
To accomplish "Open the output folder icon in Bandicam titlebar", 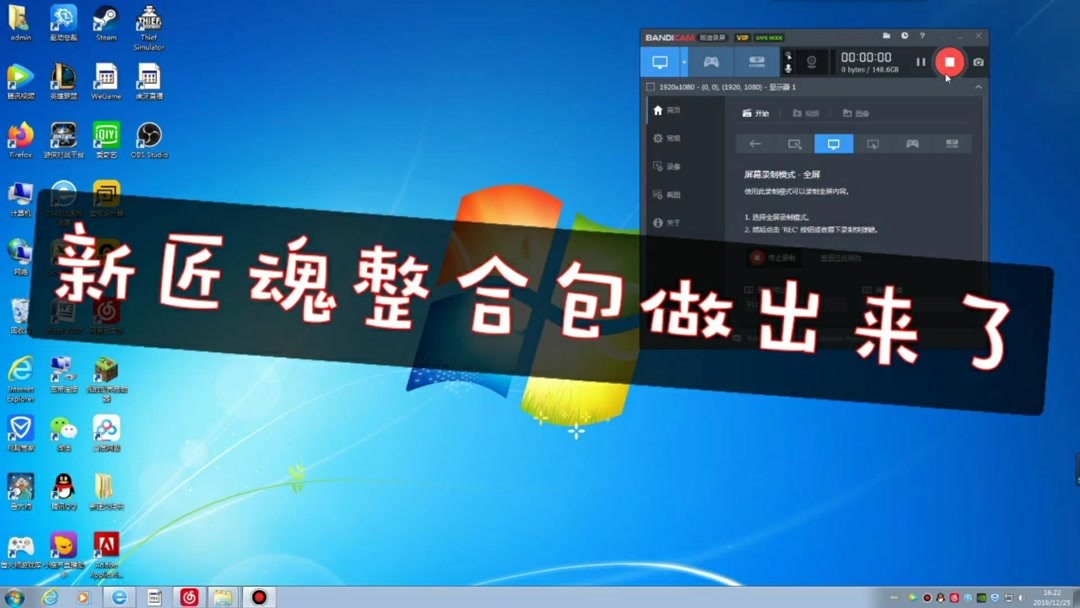I will 885,34.
